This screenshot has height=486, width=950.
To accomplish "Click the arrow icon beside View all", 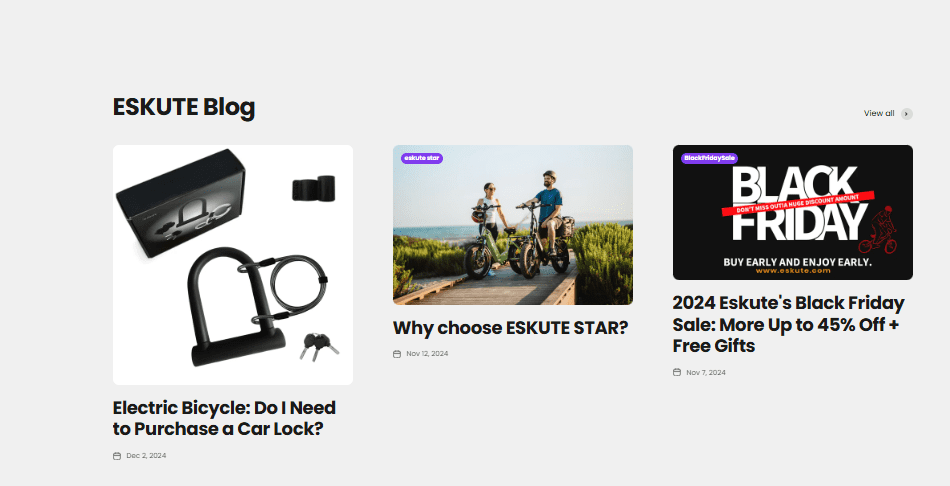I will pos(906,114).
